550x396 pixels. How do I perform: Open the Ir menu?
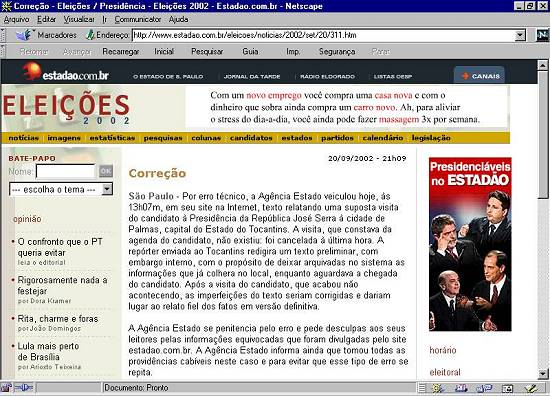[x=104, y=20]
